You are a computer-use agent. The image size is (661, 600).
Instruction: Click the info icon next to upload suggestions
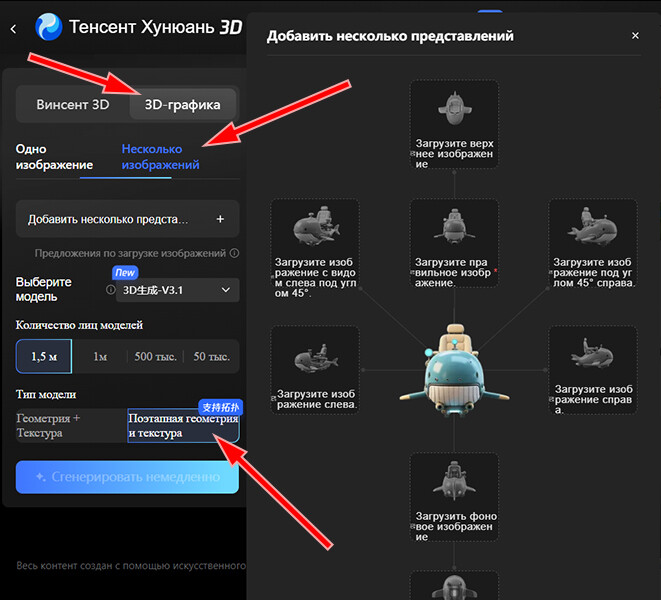click(234, 254)
